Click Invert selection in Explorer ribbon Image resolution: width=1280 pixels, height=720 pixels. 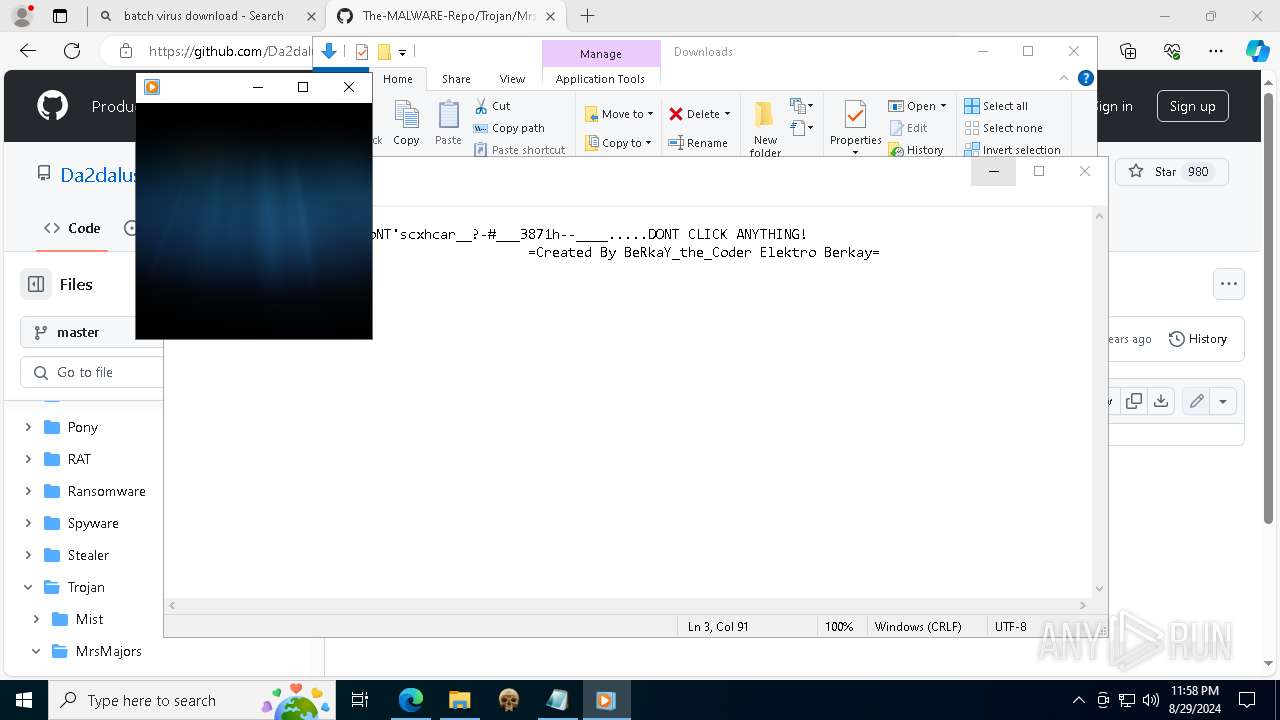(x=1012, y=150)
